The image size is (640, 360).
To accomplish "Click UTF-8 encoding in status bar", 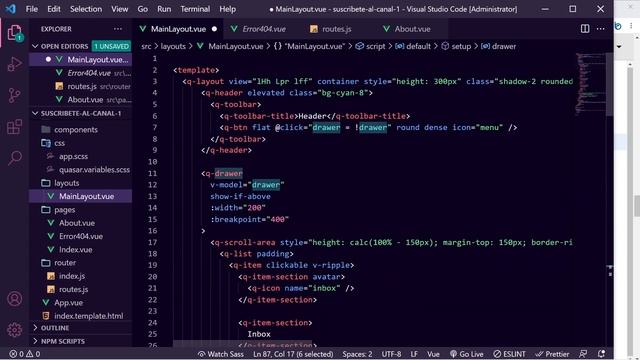I will tap(391, 354).
